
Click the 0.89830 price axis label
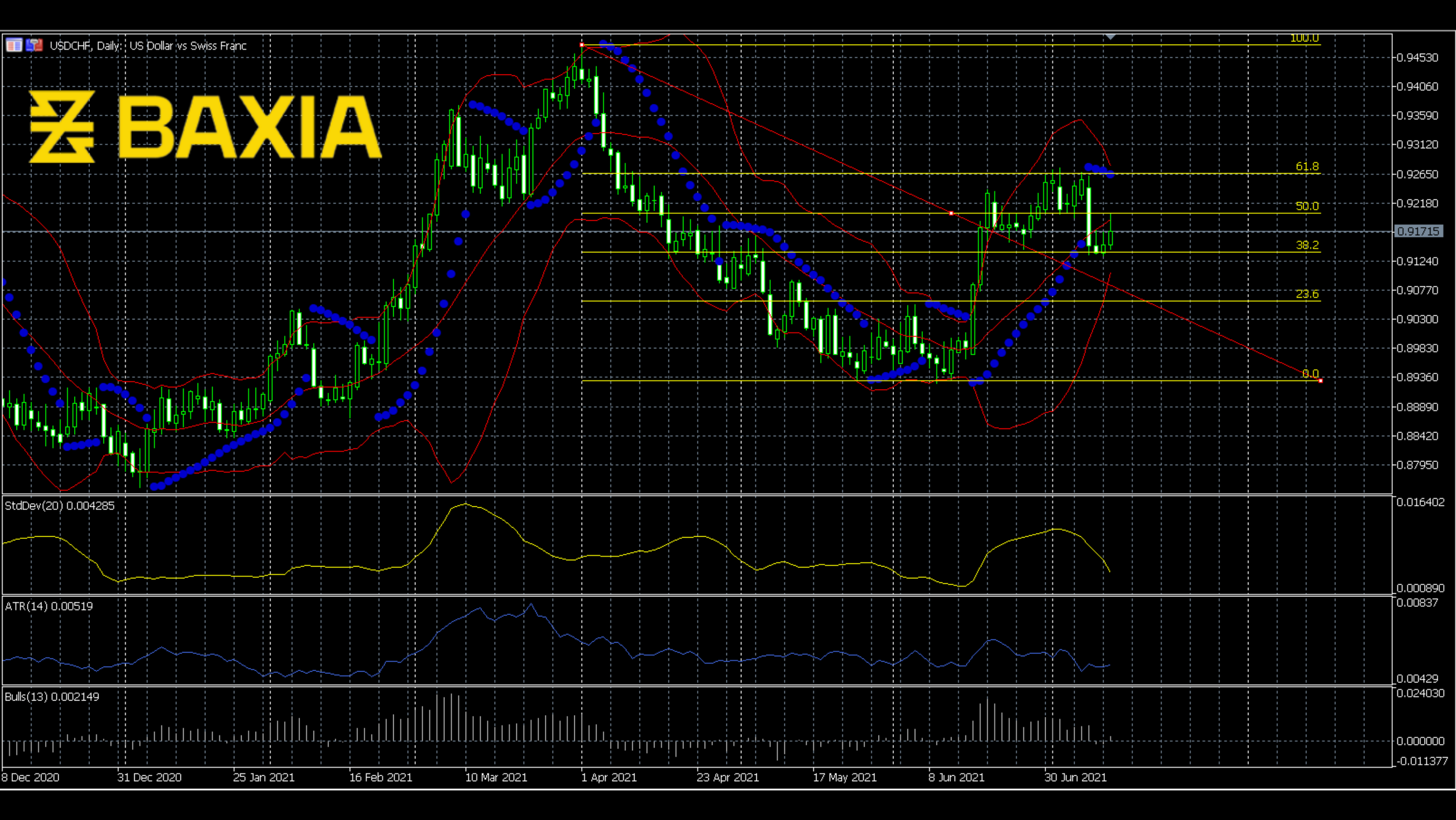1418,348
